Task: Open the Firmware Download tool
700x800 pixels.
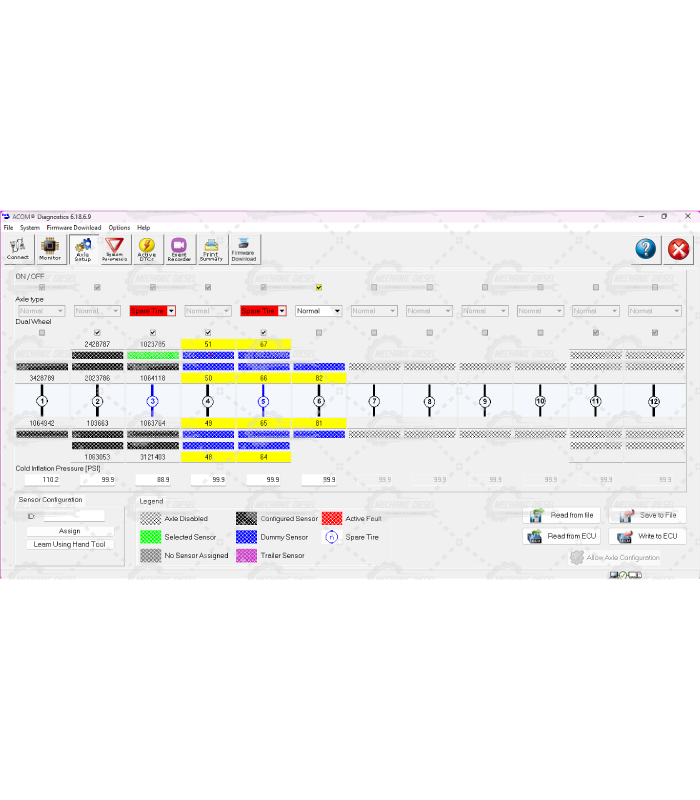Action: 243,249
